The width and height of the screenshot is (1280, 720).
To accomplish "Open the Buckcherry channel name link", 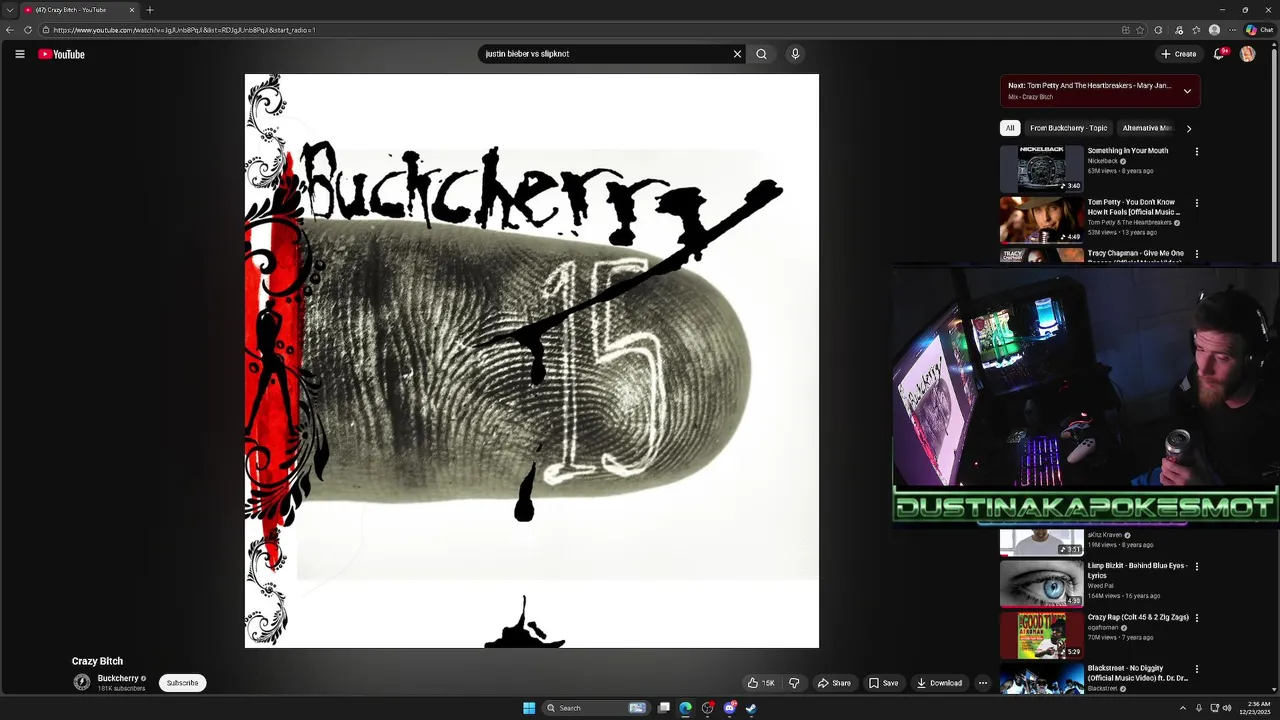I will [118, 678].
